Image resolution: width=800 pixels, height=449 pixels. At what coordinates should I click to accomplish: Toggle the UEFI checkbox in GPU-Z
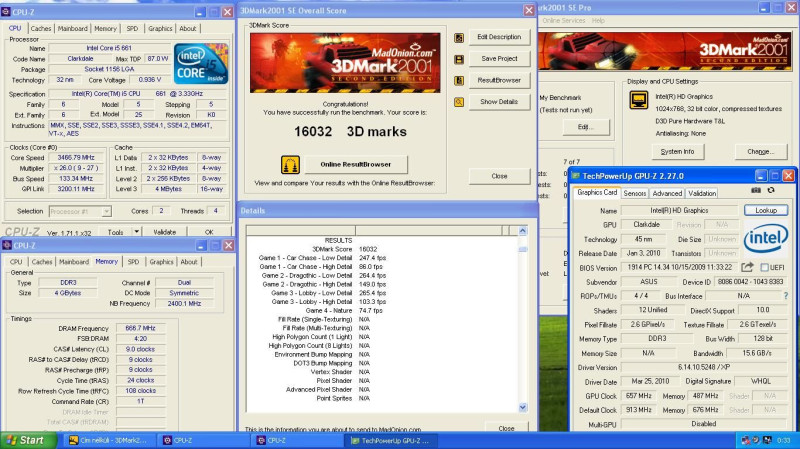764,267
